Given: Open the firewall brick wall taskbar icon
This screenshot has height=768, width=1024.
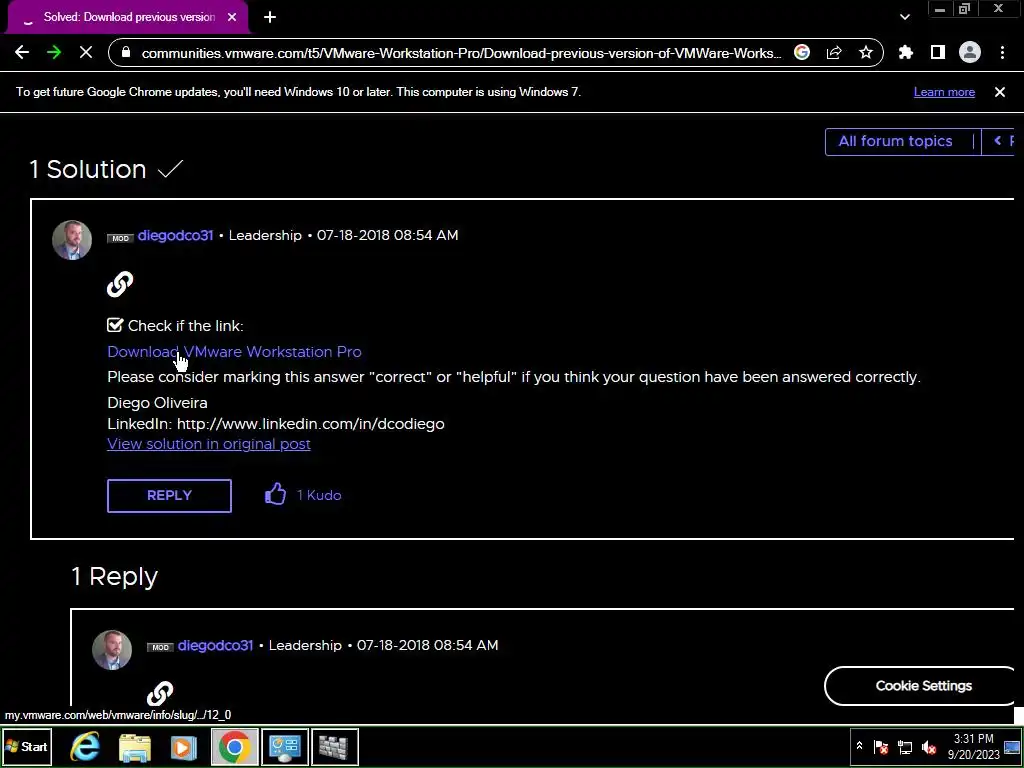Looking at the screenshot, I should (x=334, y=746).
